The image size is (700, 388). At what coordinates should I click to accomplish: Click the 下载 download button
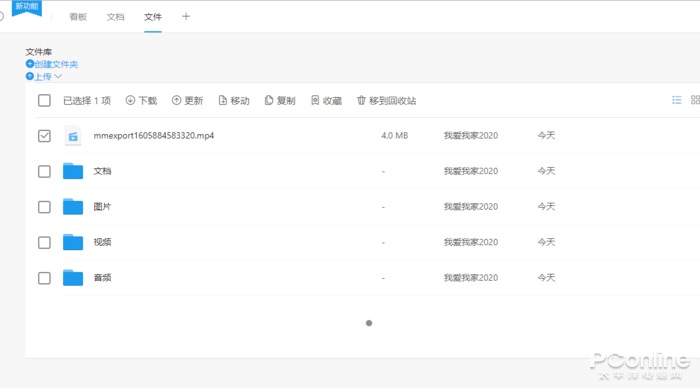(x=141, y=100)
